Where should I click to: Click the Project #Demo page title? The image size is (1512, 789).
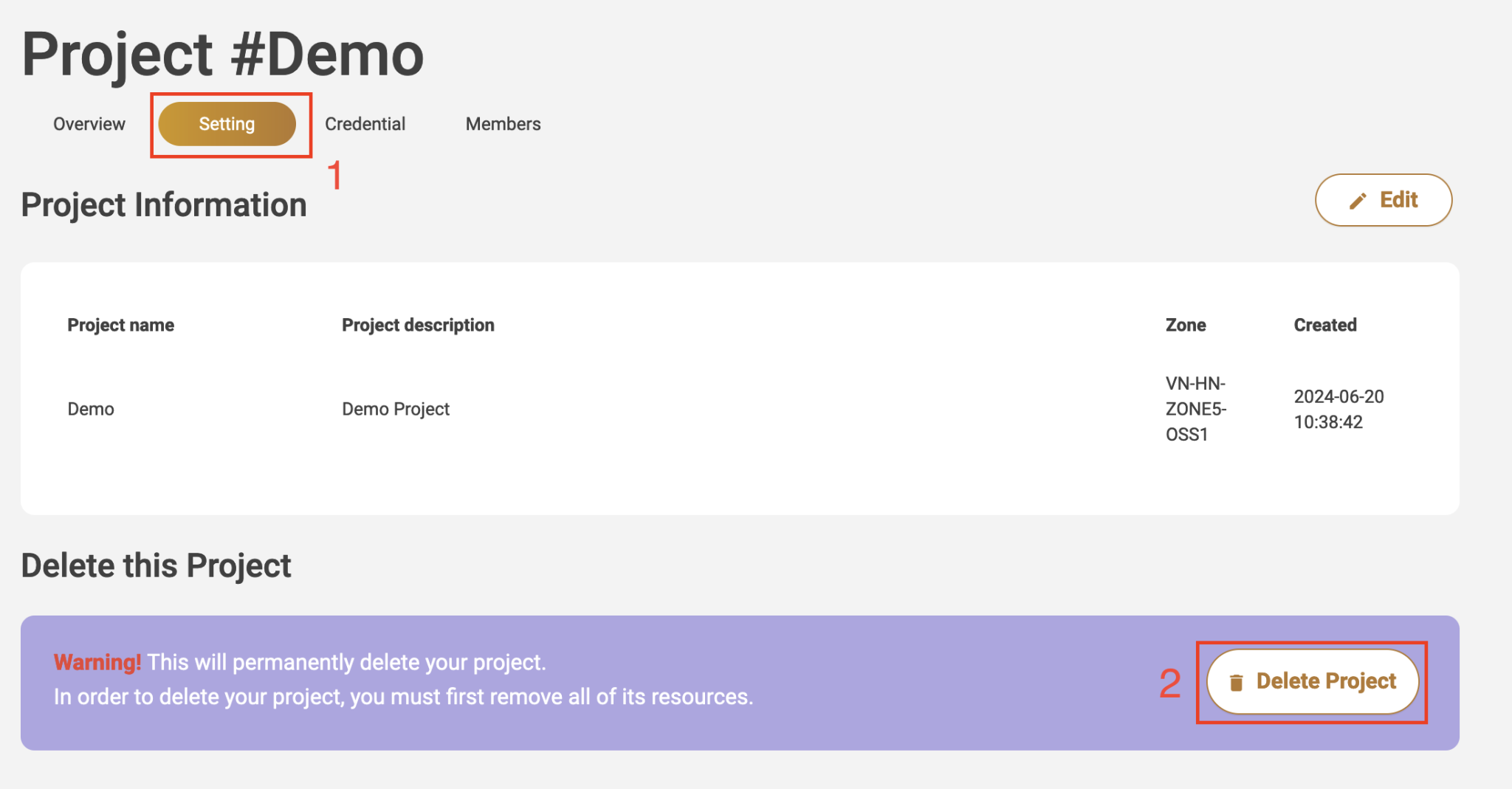tap(223, 55)
